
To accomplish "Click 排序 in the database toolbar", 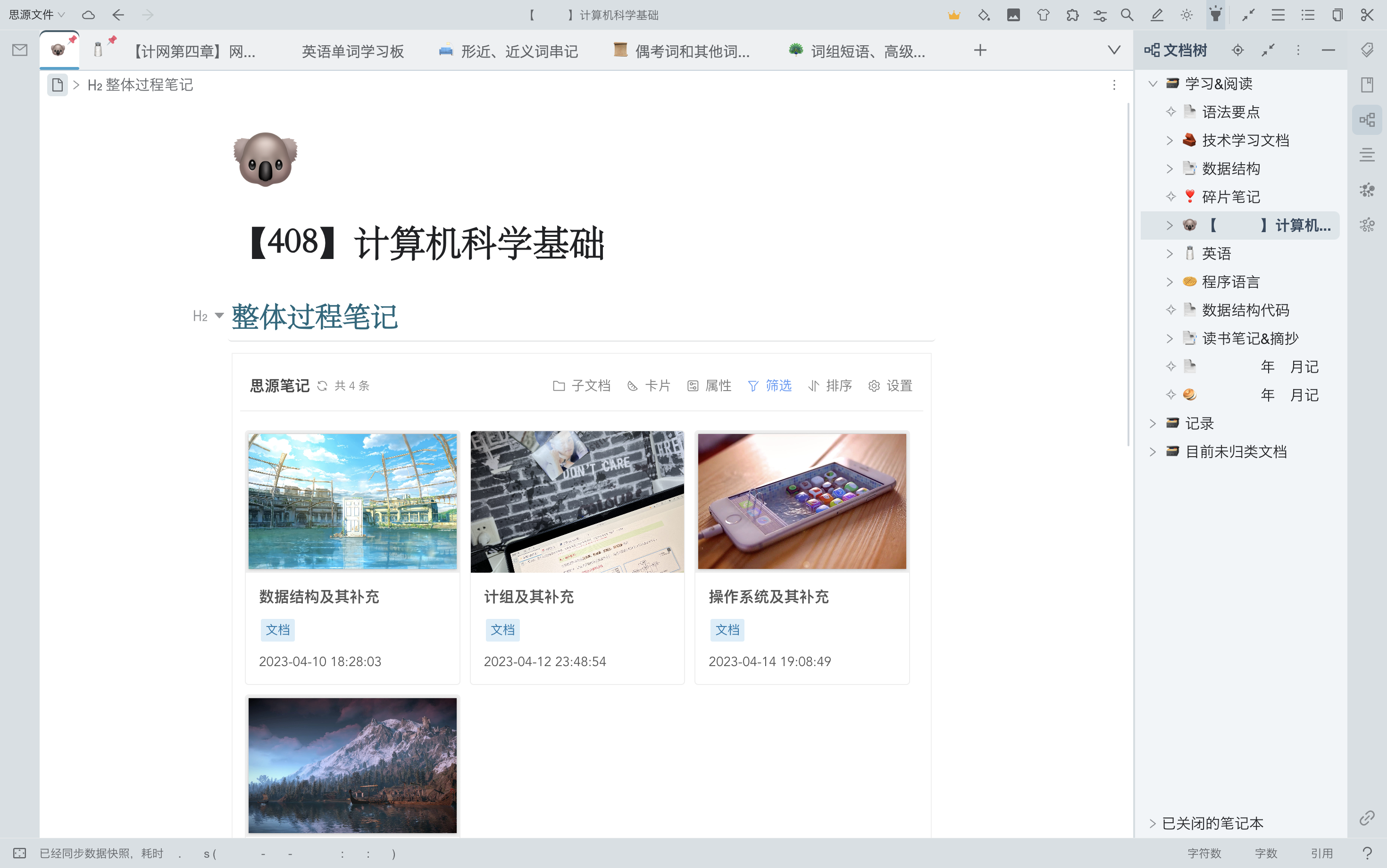I will point(839,386).
